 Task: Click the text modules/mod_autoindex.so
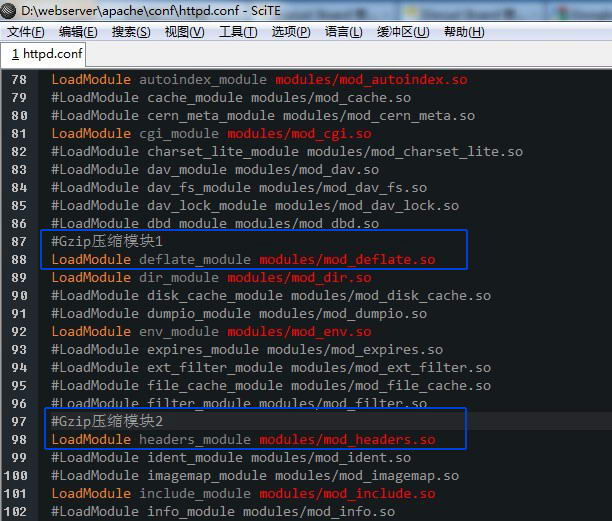(372, 80)
